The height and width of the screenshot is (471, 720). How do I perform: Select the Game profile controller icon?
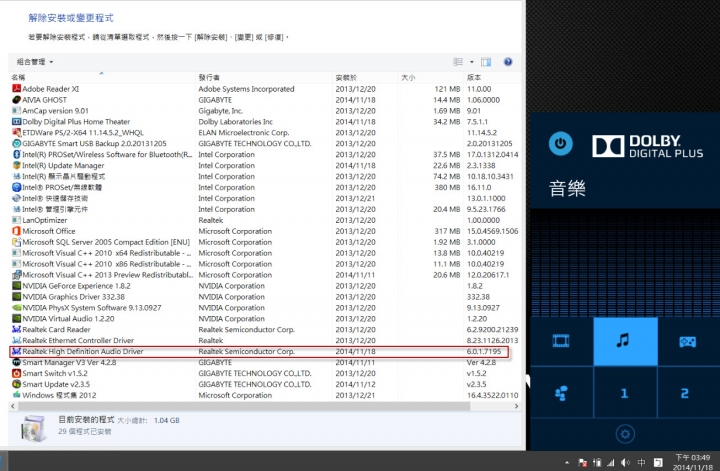pos(687,342)
